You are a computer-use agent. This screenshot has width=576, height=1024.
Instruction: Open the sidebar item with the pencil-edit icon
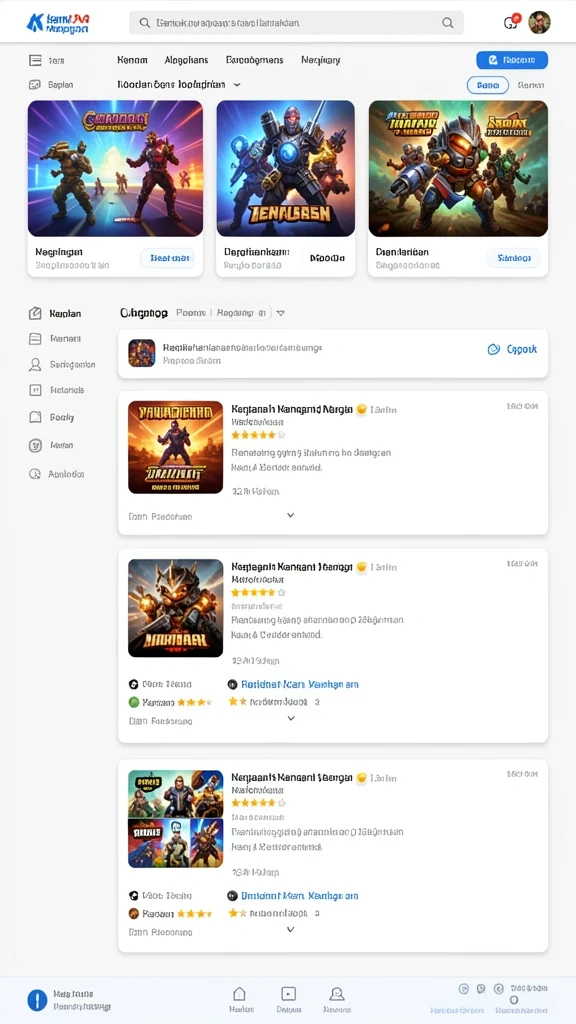click(35, 313)
